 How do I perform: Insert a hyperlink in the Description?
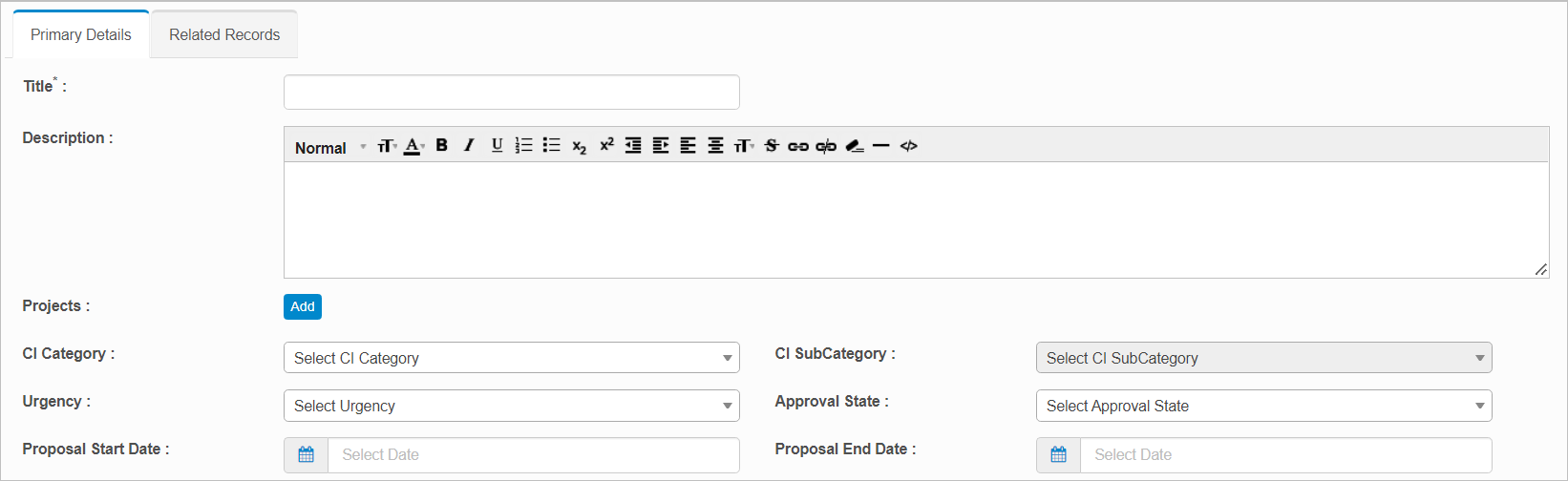(798, 146)
